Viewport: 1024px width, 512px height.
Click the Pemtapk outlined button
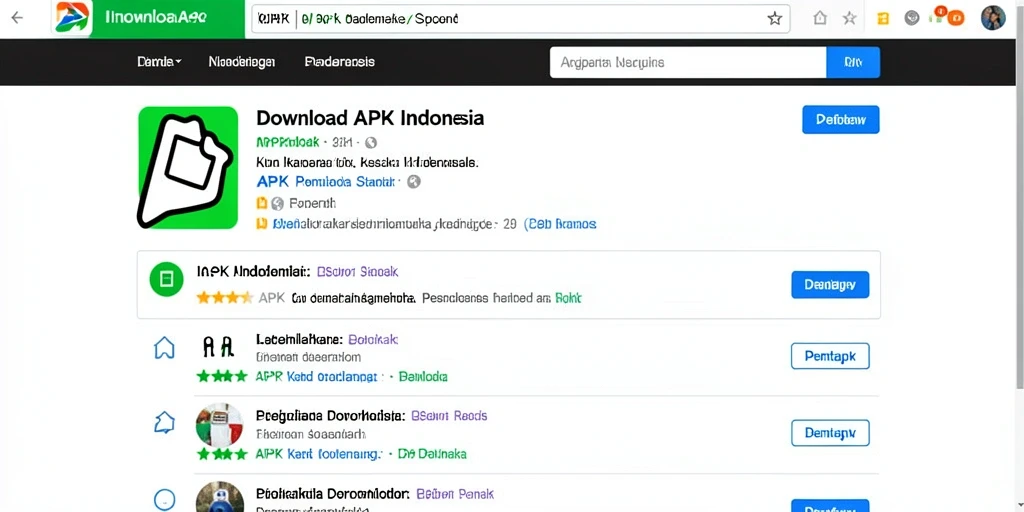coord(830,356)
